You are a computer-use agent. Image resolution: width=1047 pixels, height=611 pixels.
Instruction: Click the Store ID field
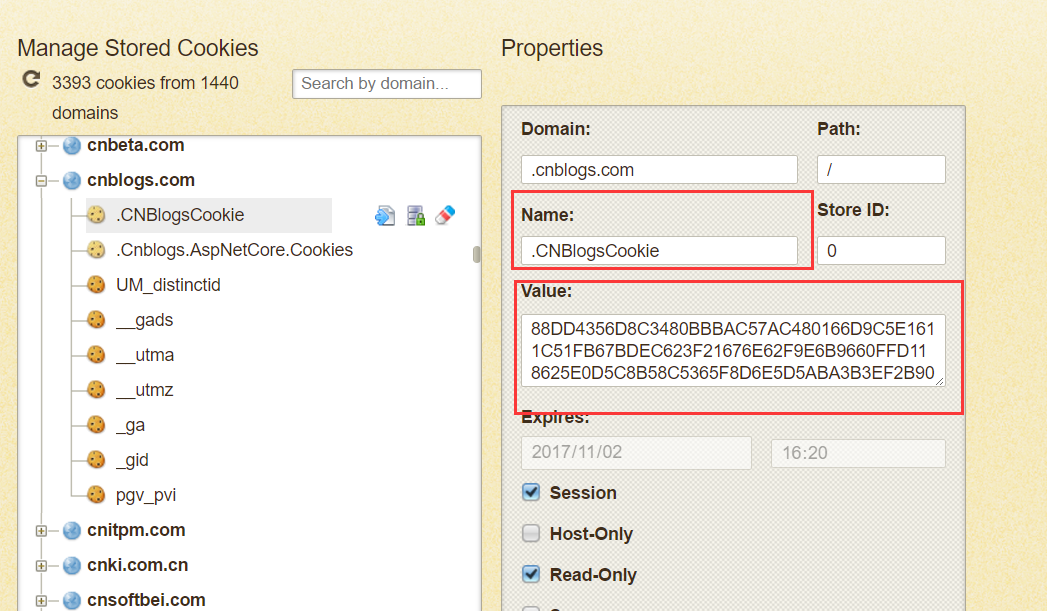pyautogui.click(x=881, y=250)
